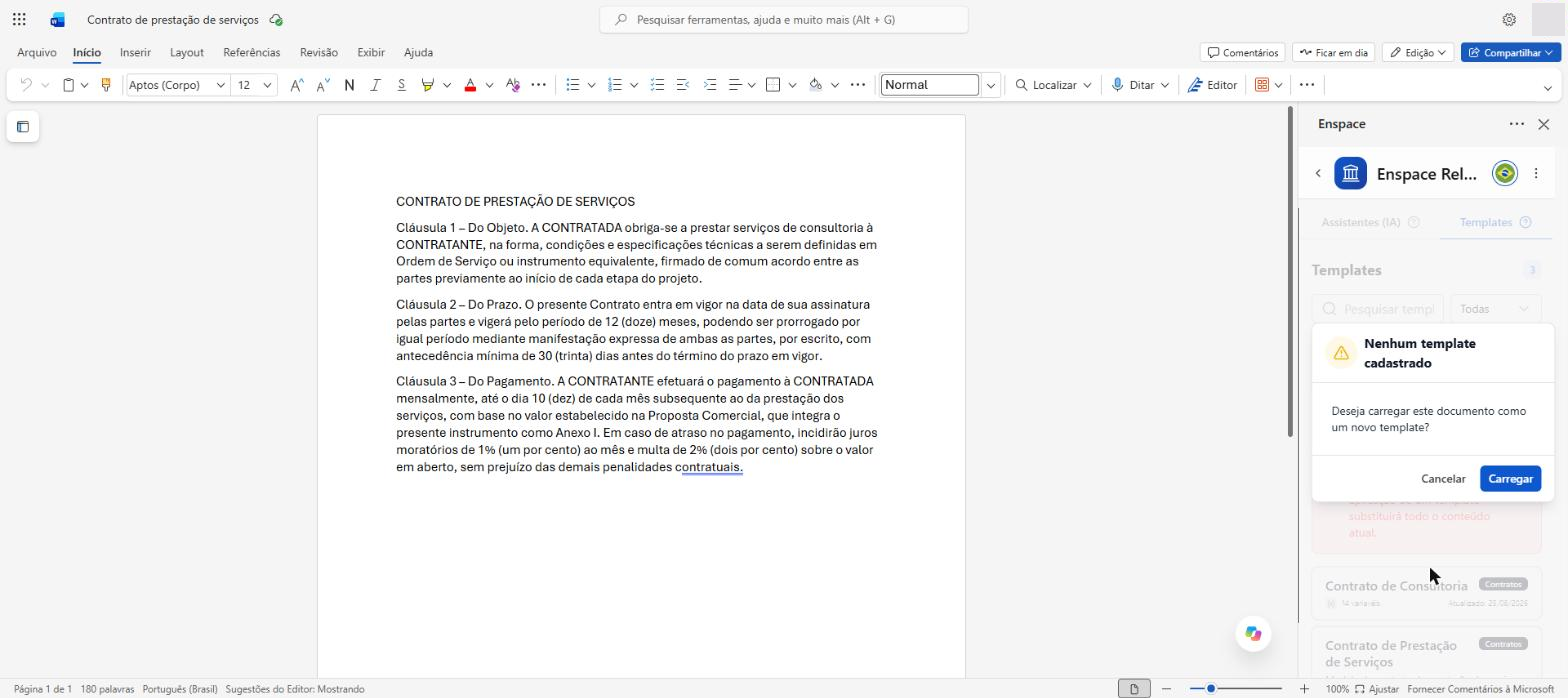Click the Compartilhar button
This screenshot has height=698, width=1568.
pos(1511,52)
